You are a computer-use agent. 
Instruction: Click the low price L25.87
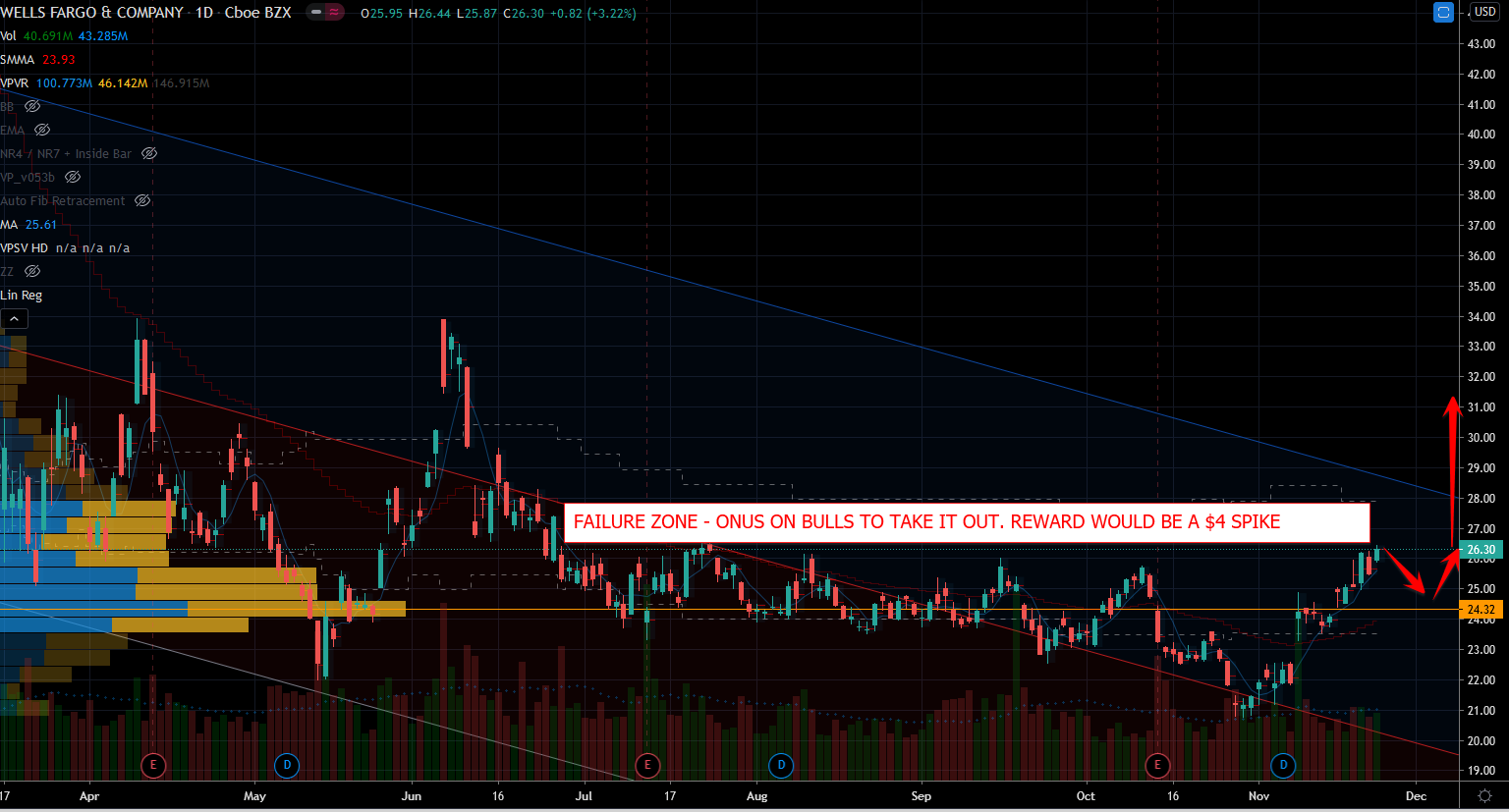click(477, 14)
